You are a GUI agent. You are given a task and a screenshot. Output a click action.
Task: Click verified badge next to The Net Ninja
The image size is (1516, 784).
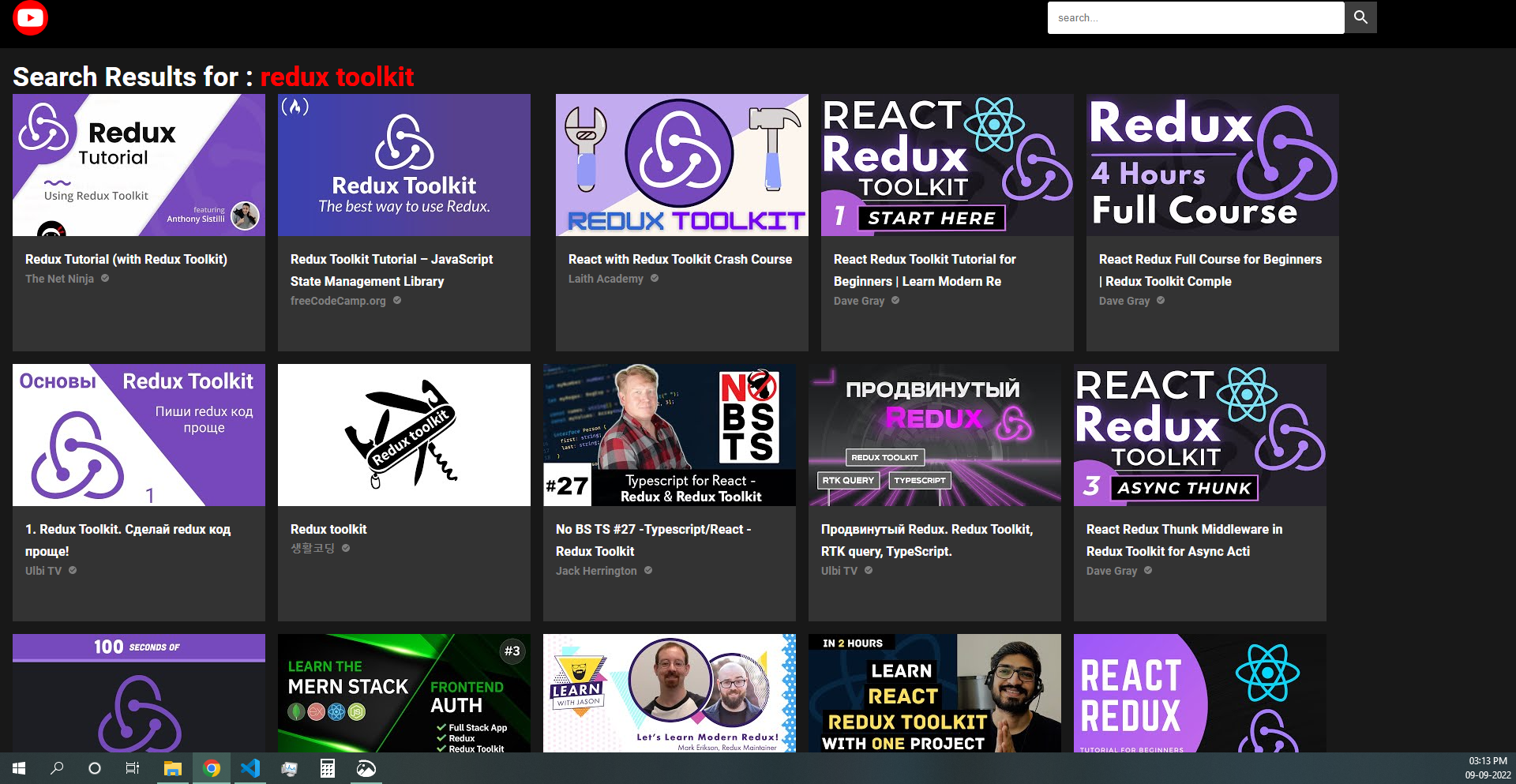point(105,278)
